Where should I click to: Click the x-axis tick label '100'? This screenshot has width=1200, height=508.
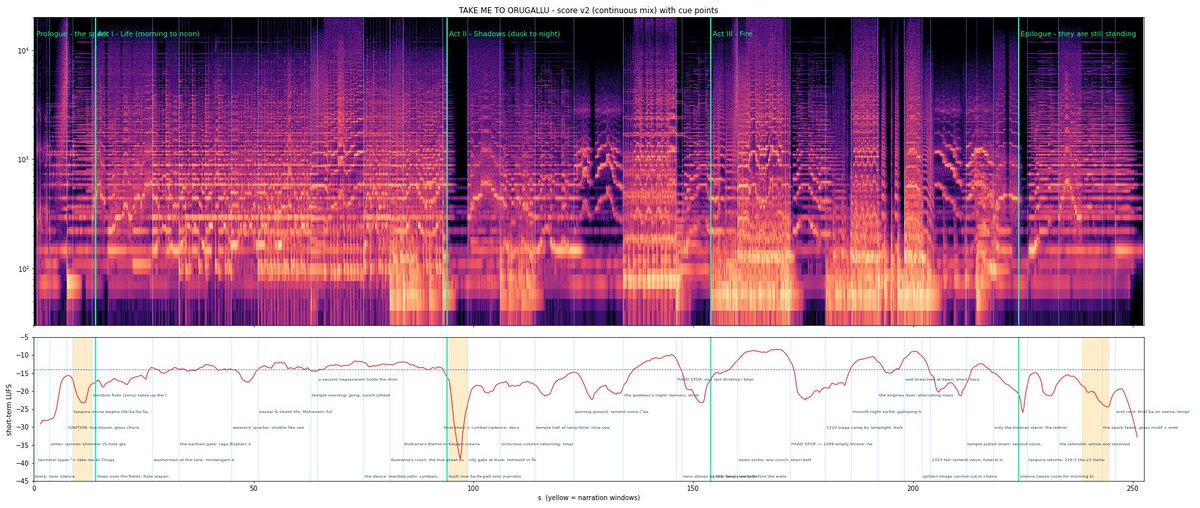[473, 488]
